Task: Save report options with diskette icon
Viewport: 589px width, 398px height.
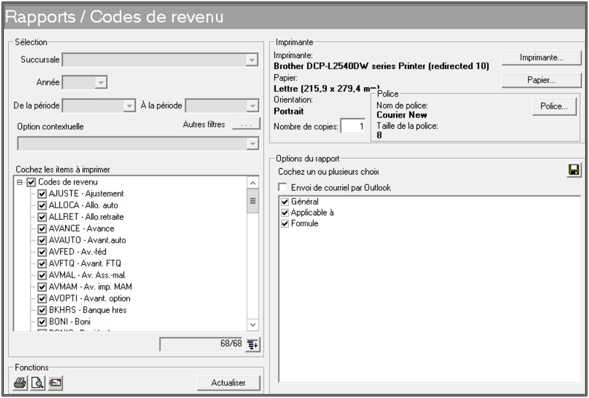Action: (x=574, y=170)
